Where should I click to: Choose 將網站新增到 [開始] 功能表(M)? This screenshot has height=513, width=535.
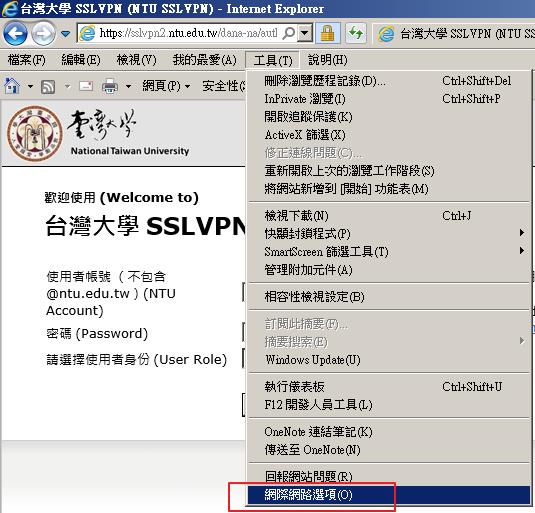(389, 189)
